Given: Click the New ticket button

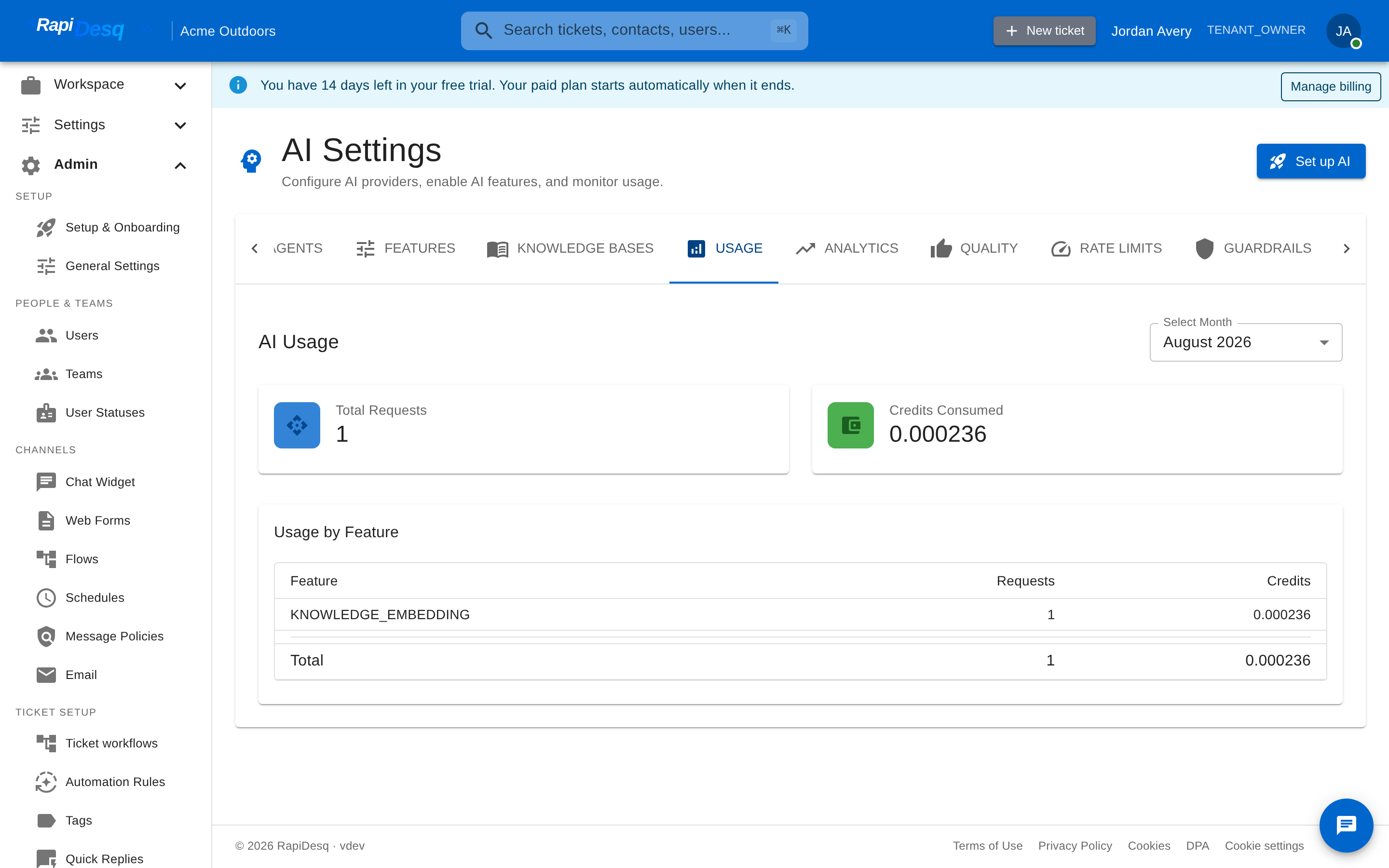Looking at the screenshot, I should pyautogui.click(x=1045, y=30).
